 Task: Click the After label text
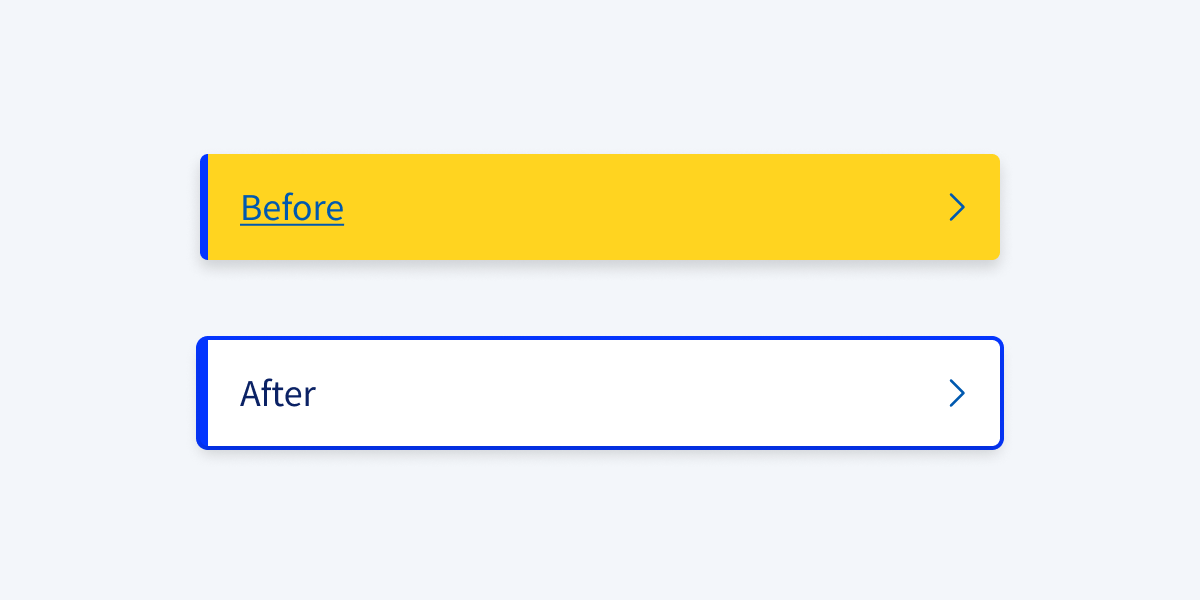point(278,394)
